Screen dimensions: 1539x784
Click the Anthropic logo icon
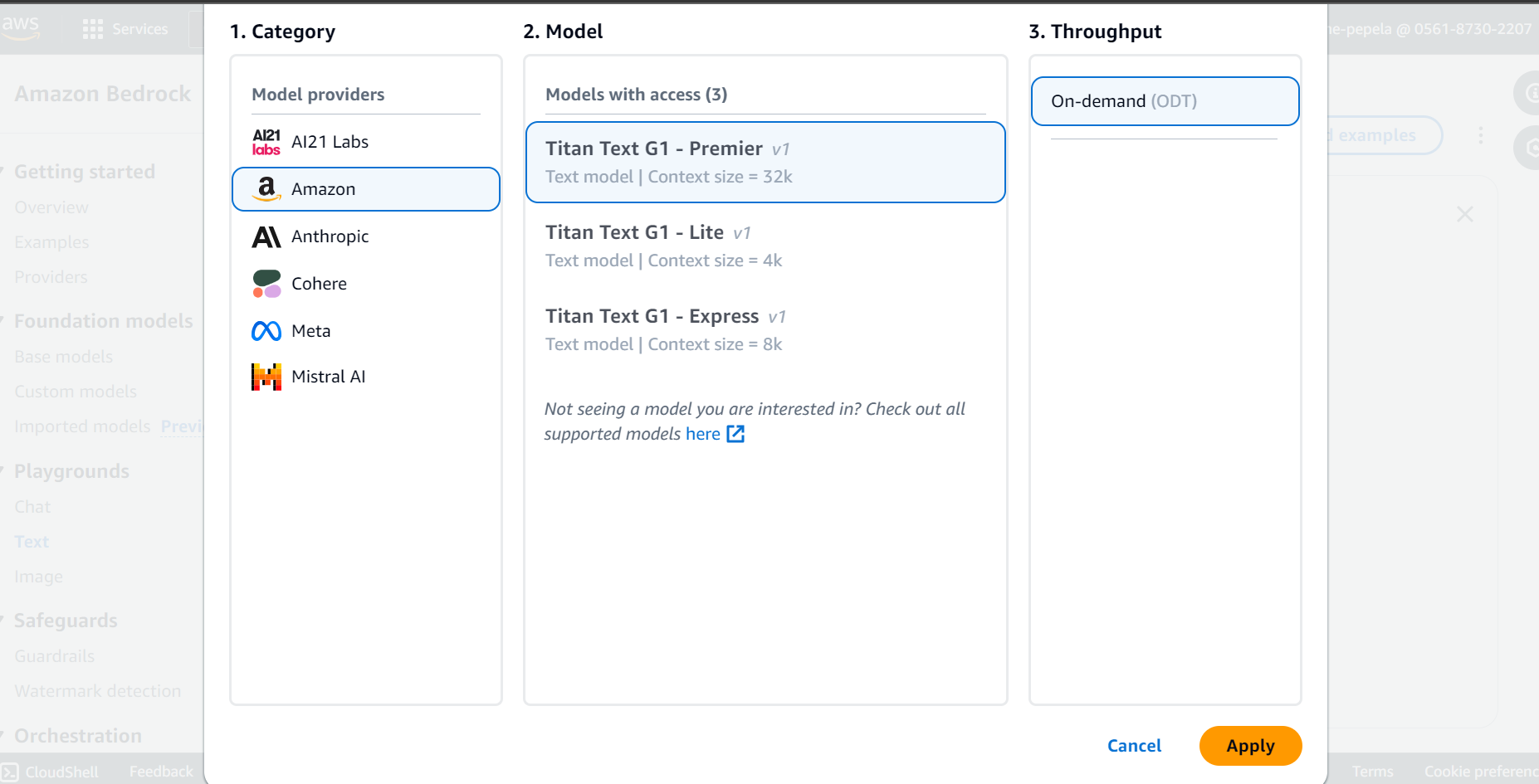(x=266, y=236)
